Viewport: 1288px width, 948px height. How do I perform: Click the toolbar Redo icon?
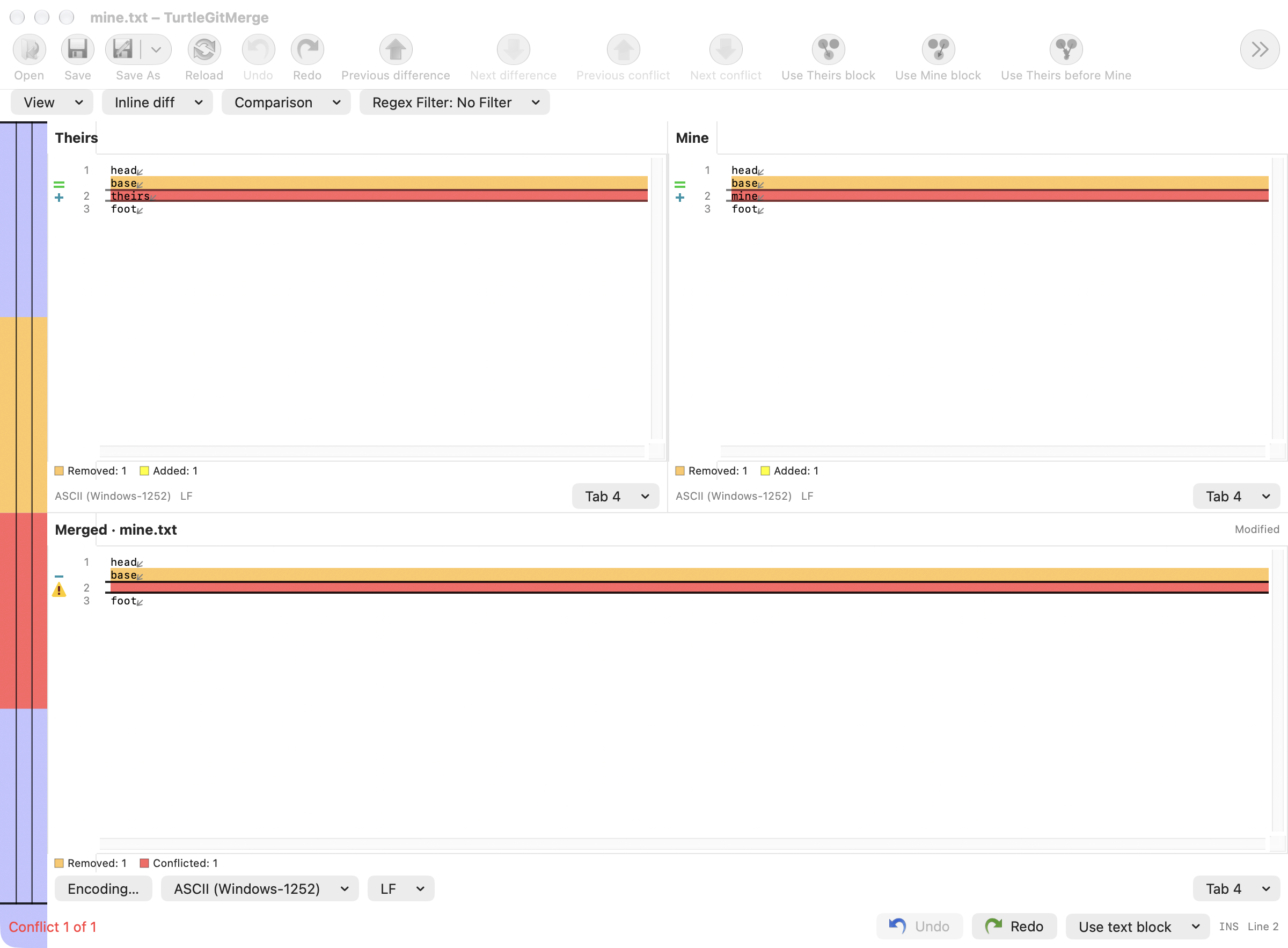pyautogui.click(x=307, y=50)
